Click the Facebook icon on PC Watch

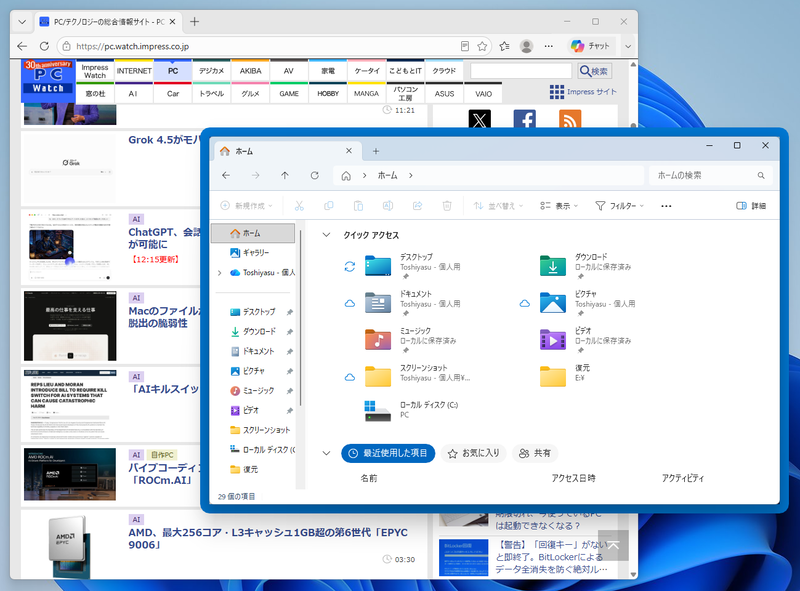pyautogui.click(x=524, y=120)
